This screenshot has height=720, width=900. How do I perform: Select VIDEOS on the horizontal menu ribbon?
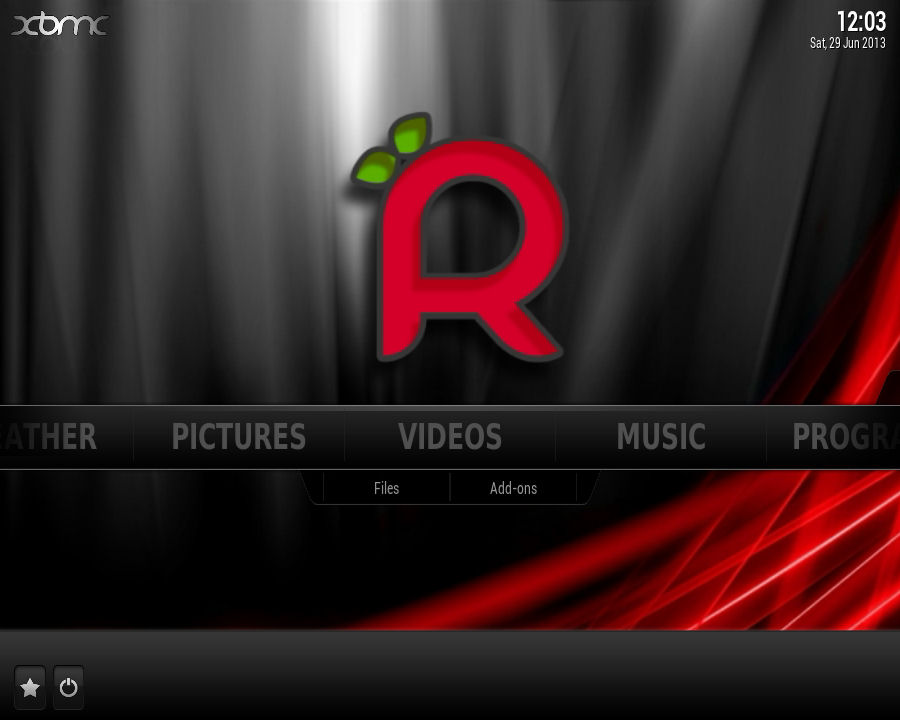pos(450,437)
